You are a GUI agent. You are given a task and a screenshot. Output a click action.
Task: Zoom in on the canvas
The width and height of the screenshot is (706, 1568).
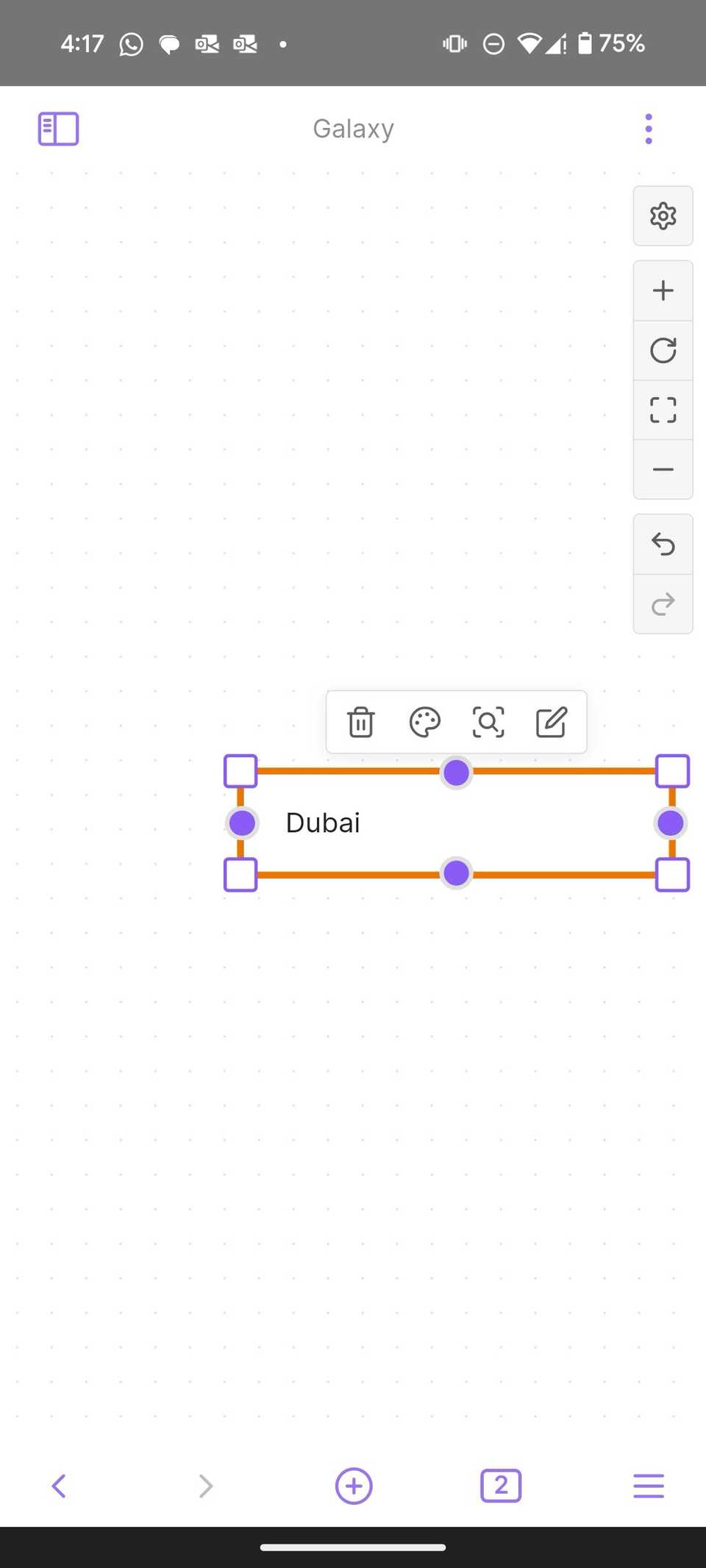(x=663, y=290)
